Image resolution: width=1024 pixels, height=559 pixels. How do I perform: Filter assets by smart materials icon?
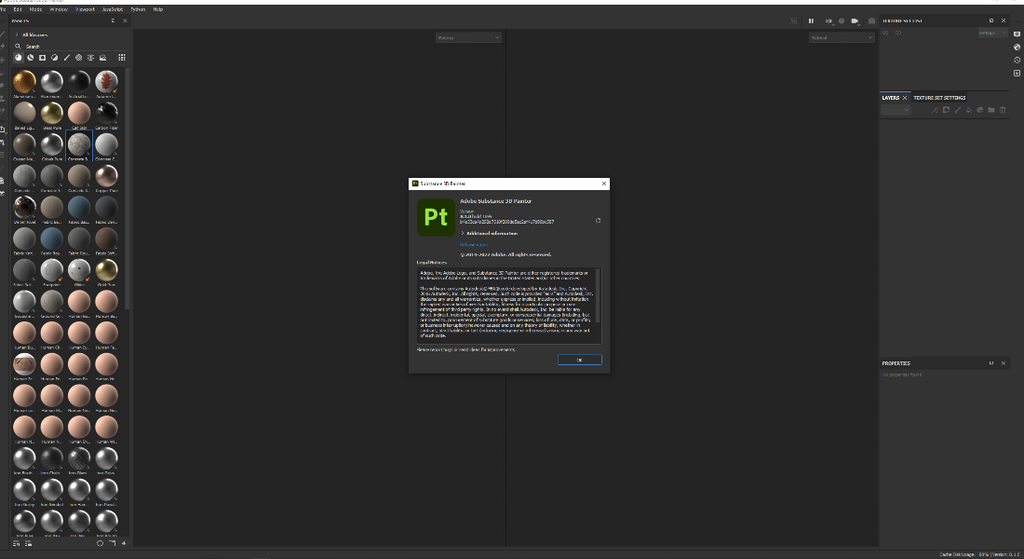click(x=30, y=57)
